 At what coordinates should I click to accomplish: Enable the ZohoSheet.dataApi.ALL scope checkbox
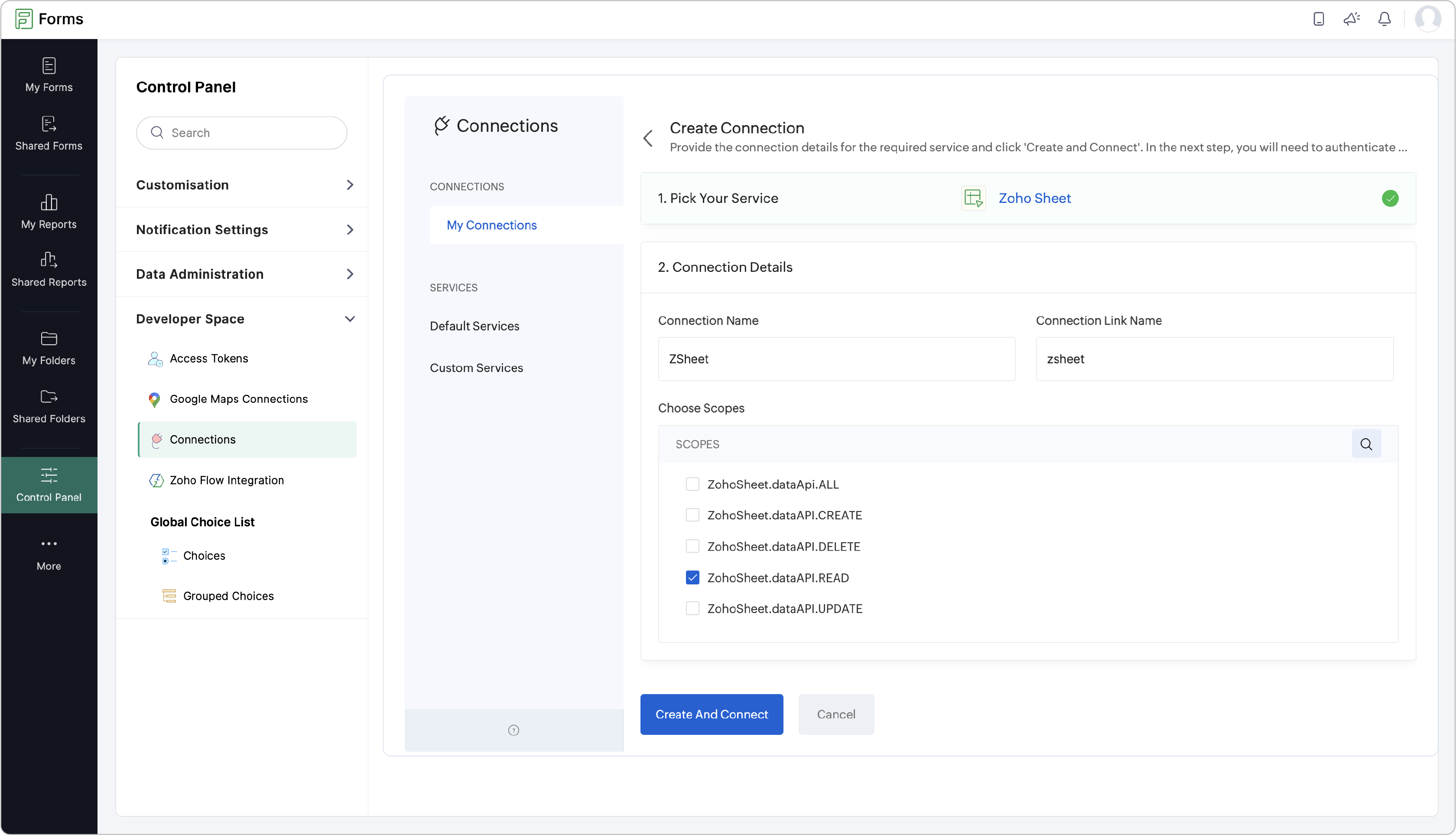pyautogui.click(x=692, y=484)
